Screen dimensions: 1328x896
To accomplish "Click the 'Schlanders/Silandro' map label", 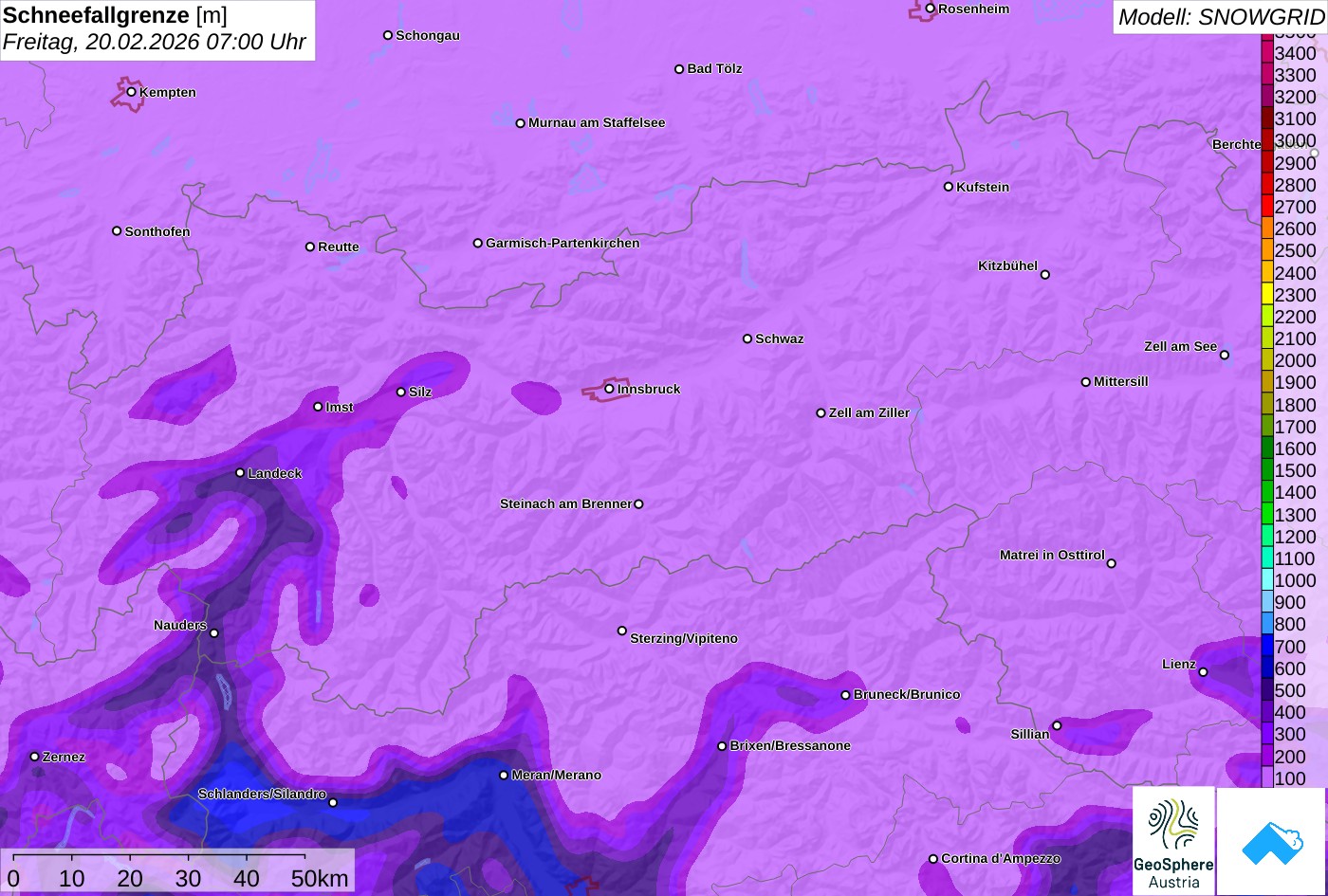I will click(x=262, y=794).
